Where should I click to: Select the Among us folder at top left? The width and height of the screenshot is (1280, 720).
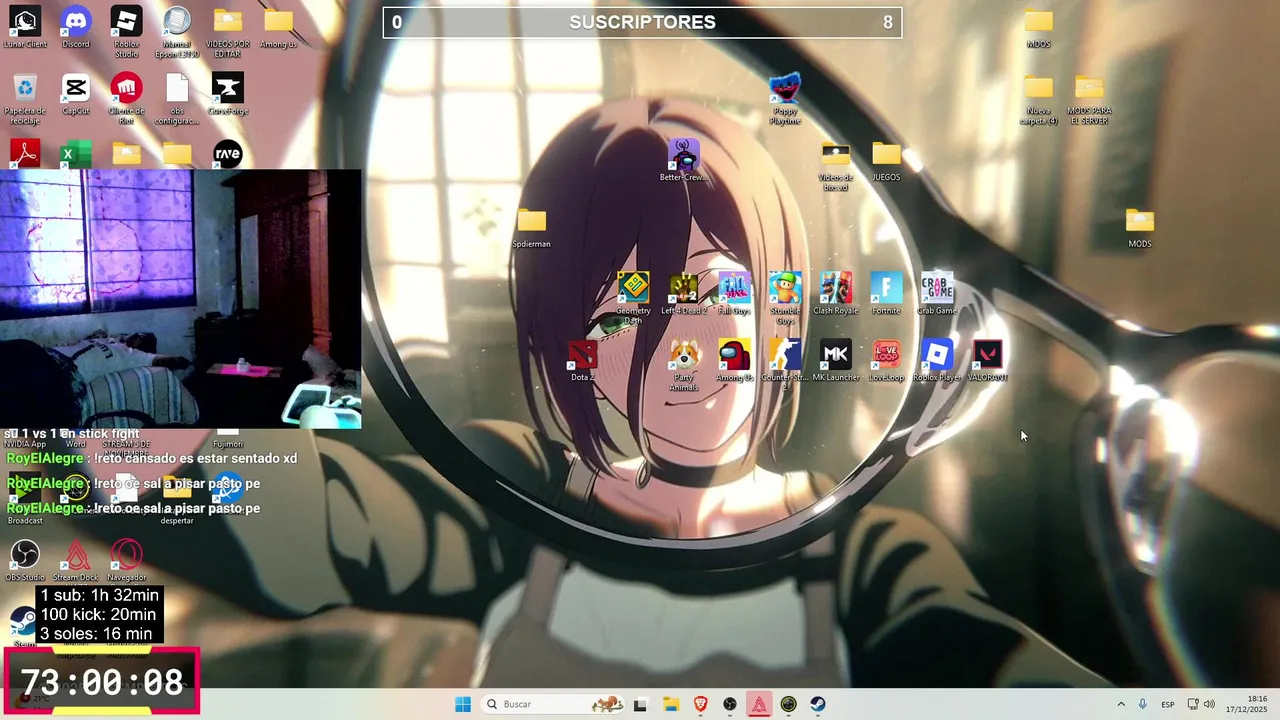tap(279, 28)
